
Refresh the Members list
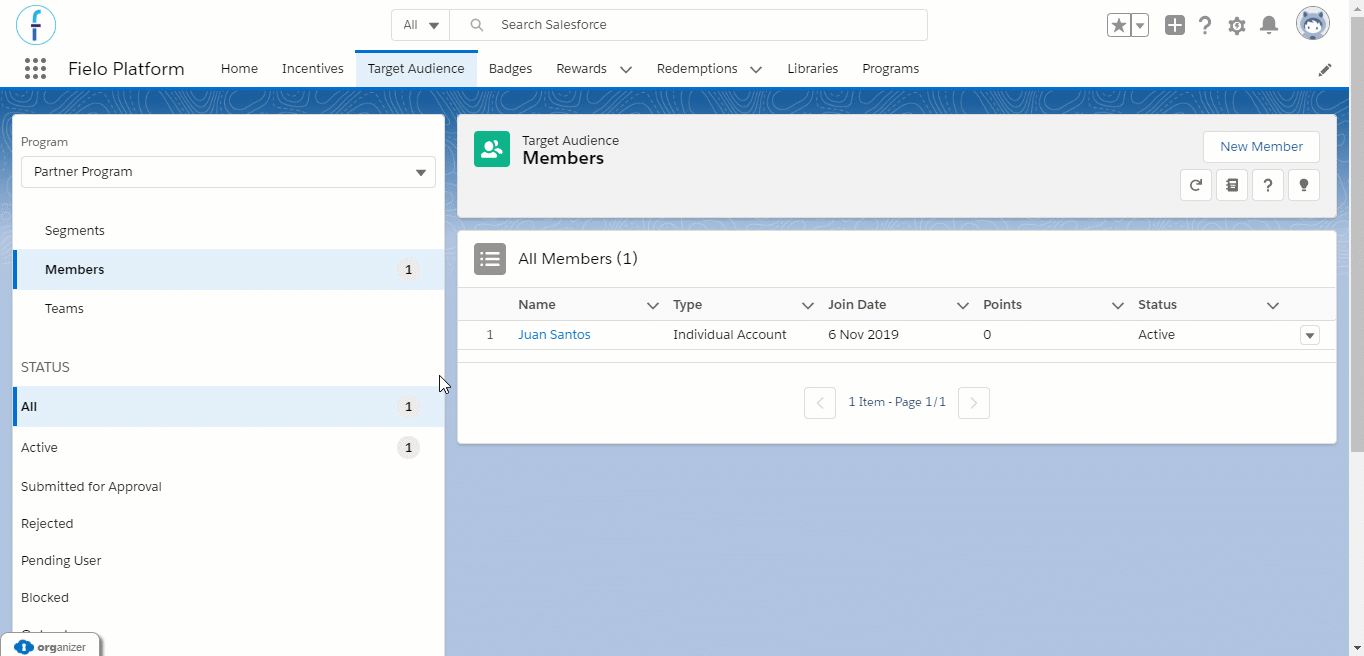coord(1196,185)
